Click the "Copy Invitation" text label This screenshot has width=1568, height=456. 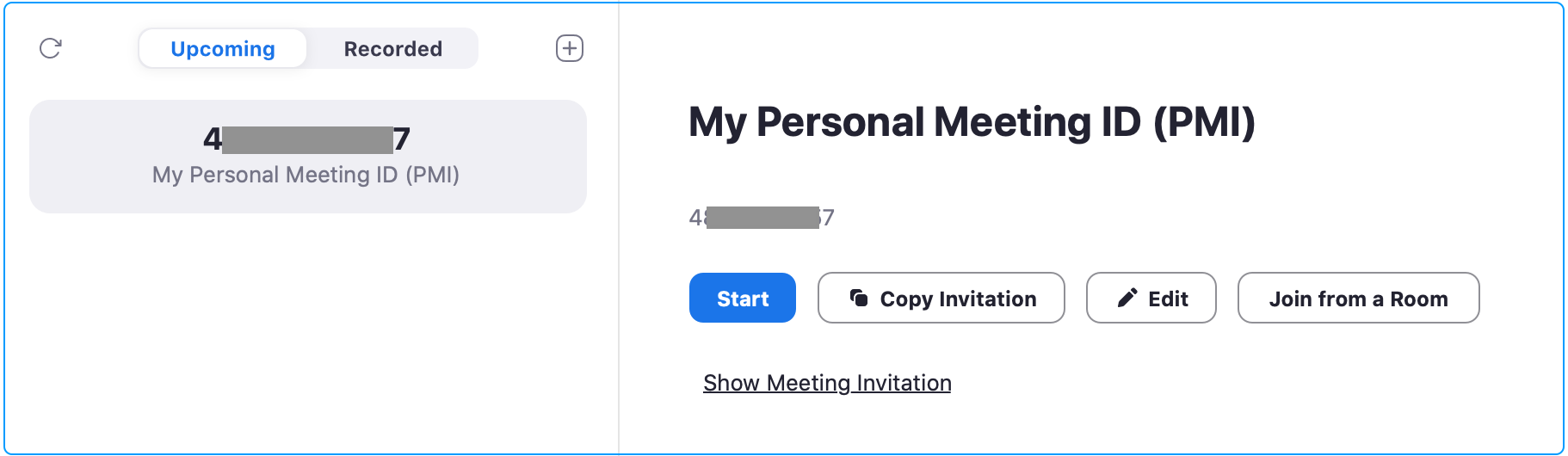point(958,299)
